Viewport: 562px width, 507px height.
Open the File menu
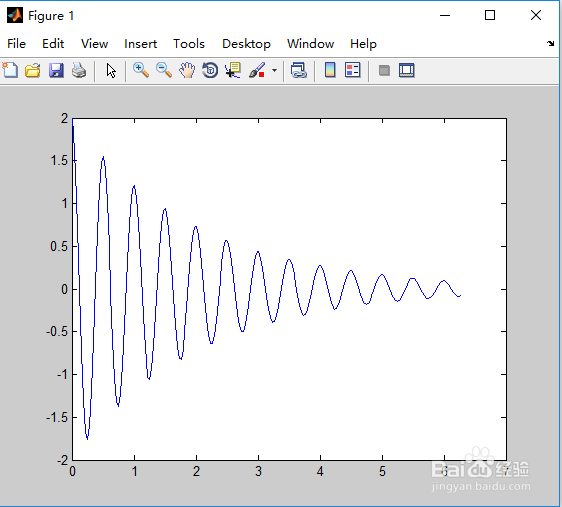pos(16,44)
